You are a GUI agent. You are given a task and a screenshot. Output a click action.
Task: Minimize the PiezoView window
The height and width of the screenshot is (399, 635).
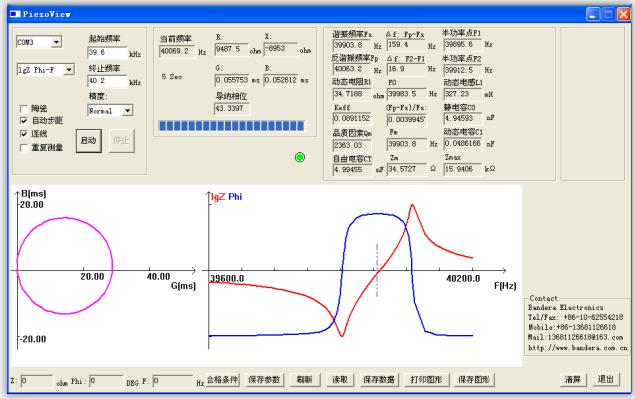tap(593, 14)
